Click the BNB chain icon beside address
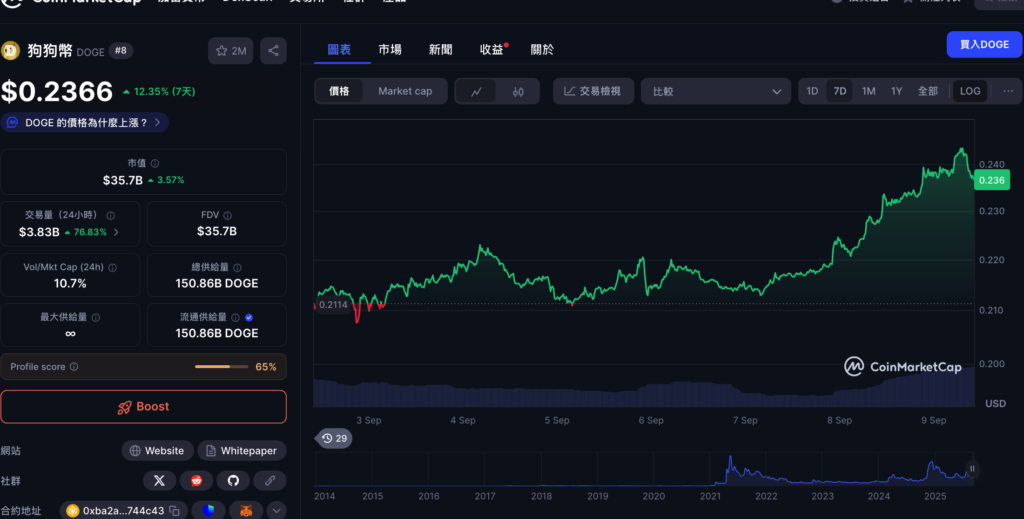The width and height of the screenshot is (1024, 519). (x=72, y=511)
